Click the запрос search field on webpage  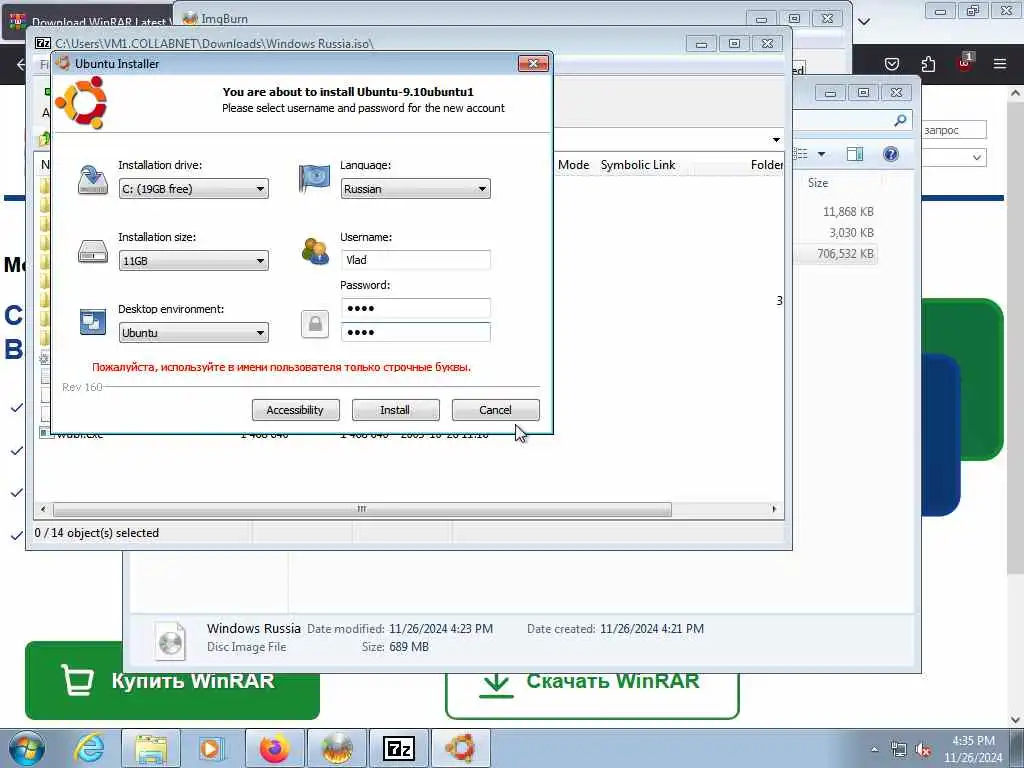pyautogui.click(x=954, y=130)
